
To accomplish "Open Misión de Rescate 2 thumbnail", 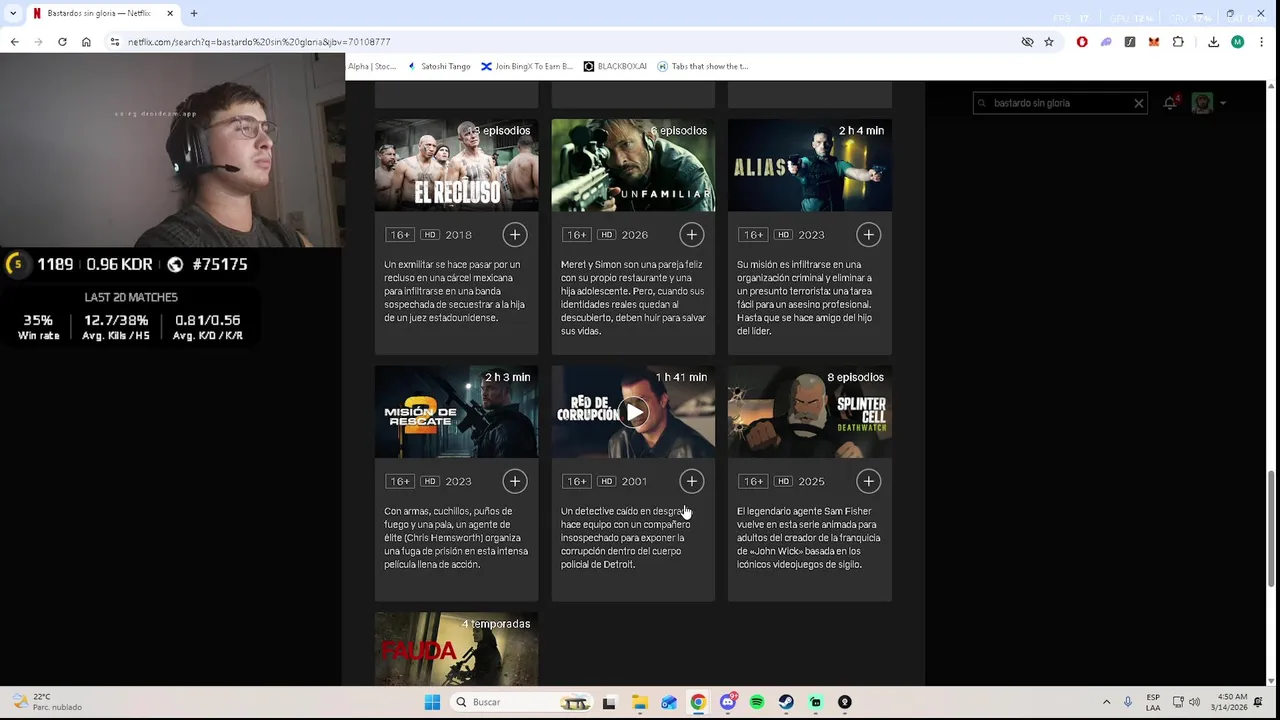I will pos(456,412).
